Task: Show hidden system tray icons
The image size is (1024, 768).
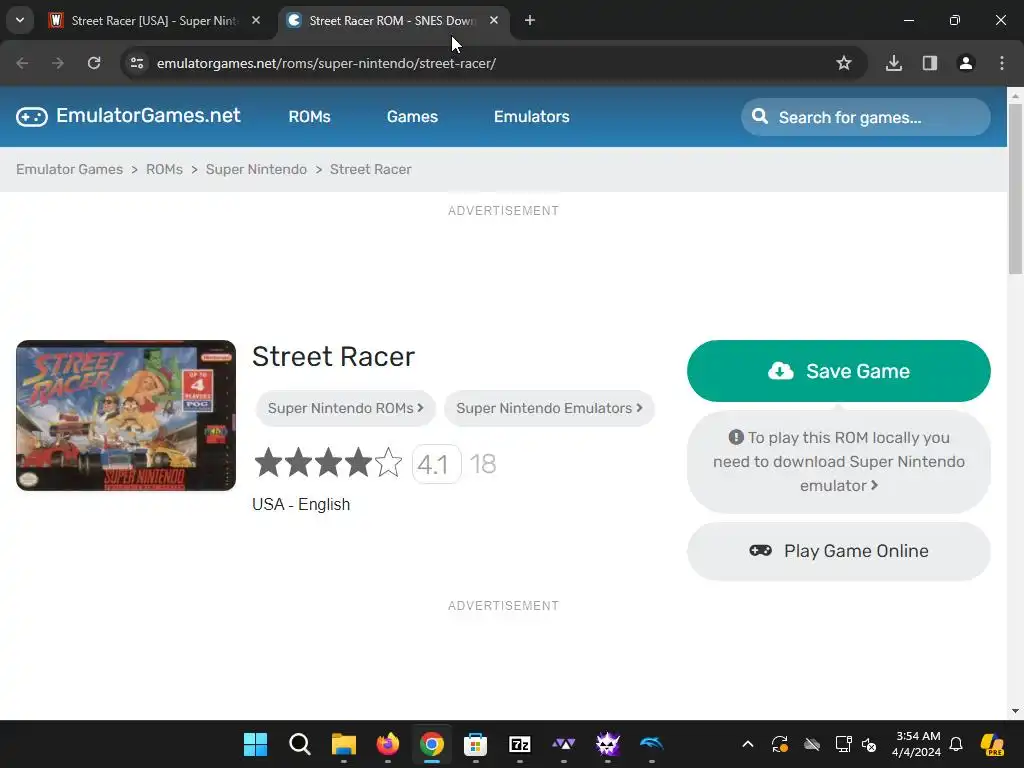Action: coord(748,744)
